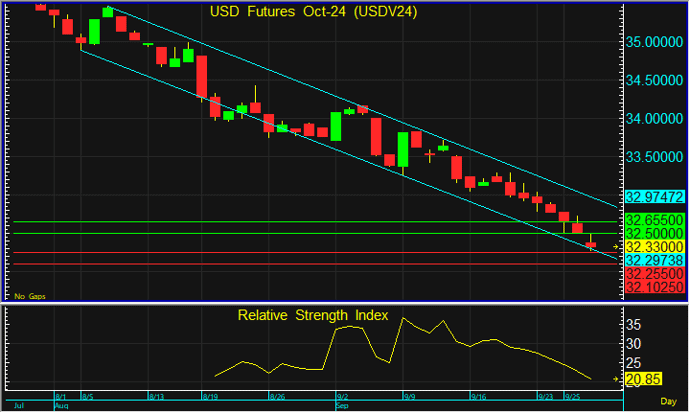Click the Relative Strength Index label
Screen dimensions: 690x413
point(313,315)
